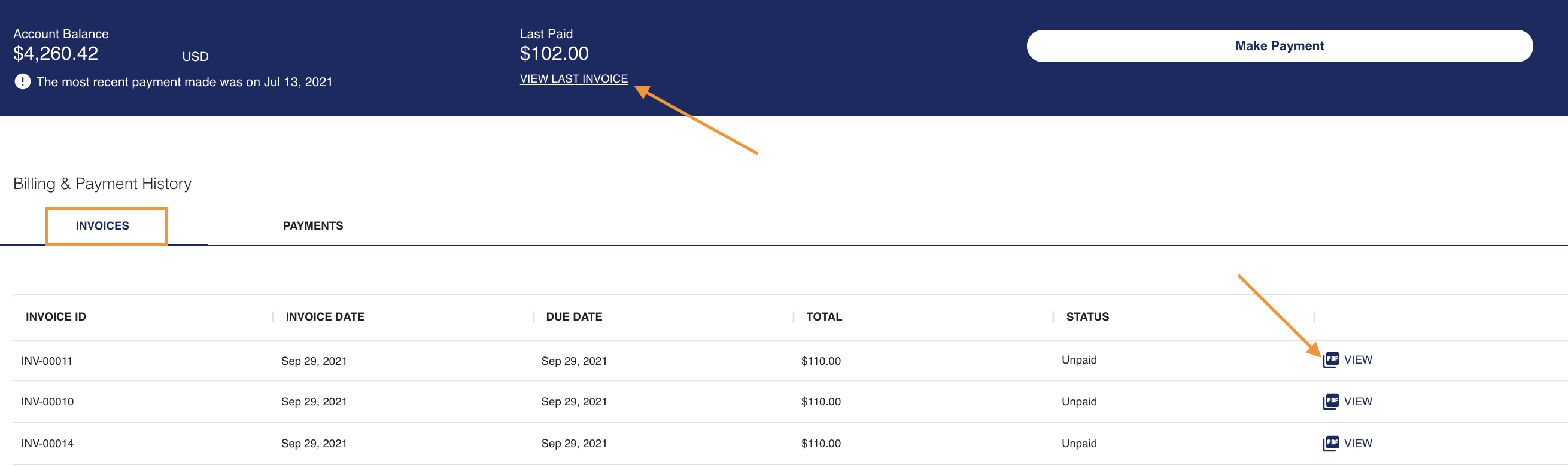Click the USD currency label

coord(195,57)
